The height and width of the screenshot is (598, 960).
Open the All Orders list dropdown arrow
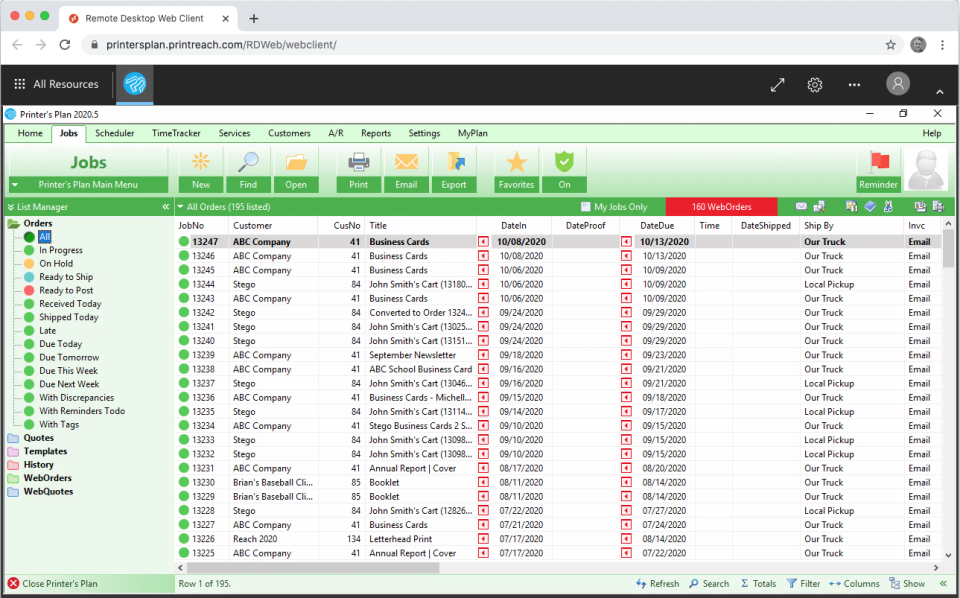point(181,207)
